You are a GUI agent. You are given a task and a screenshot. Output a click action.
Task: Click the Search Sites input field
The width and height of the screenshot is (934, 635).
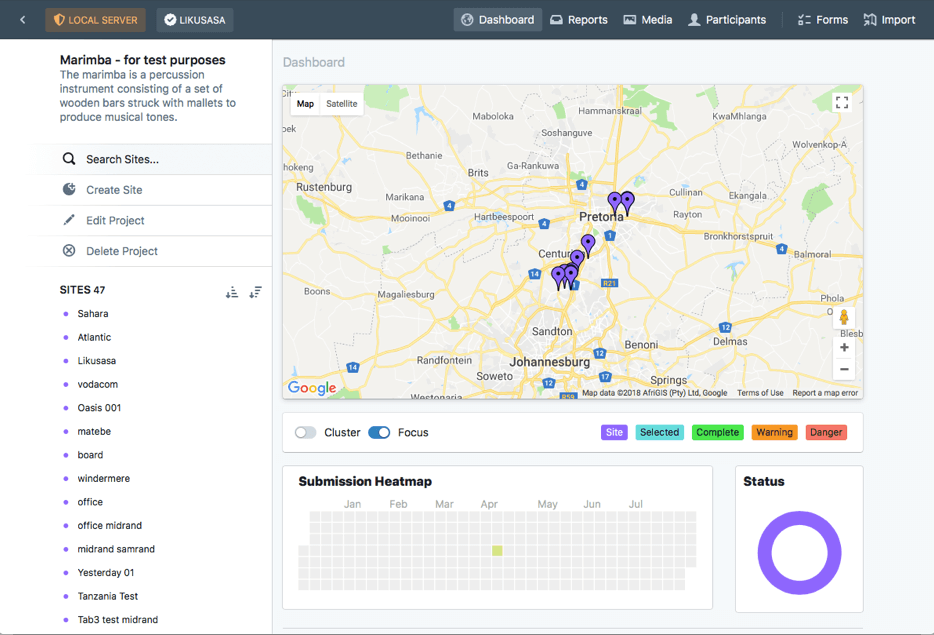click(160, 159)
